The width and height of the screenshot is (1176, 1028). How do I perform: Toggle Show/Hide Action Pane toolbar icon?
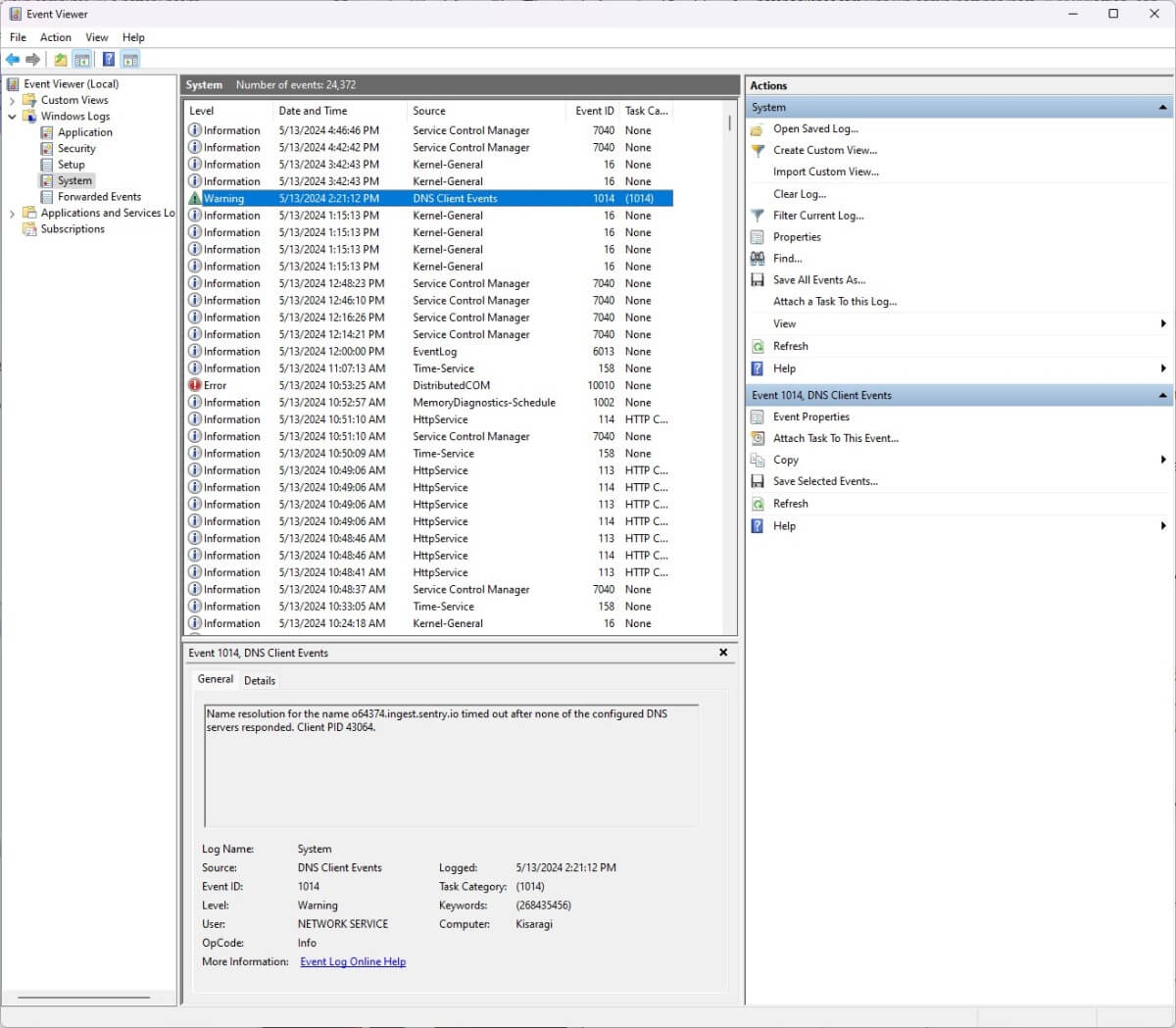[x=130, y=60]
